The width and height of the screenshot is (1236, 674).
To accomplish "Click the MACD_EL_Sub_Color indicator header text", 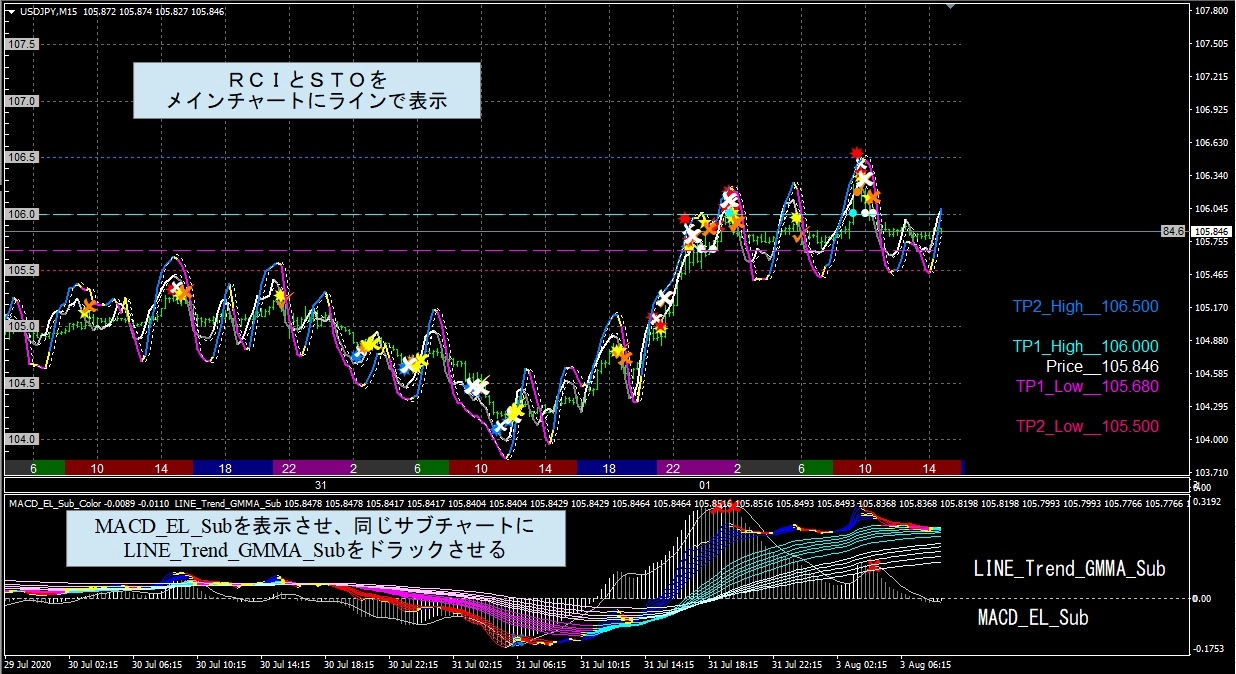I will coord(53,502).
